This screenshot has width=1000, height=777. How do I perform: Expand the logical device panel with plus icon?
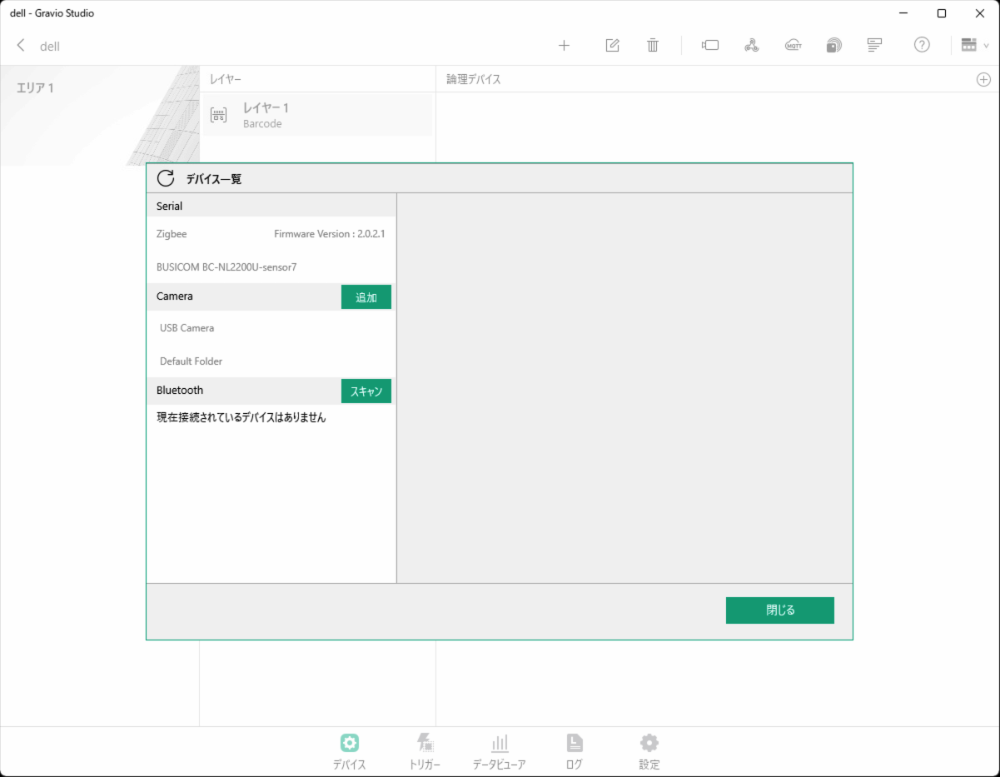(x=983, y=78)
